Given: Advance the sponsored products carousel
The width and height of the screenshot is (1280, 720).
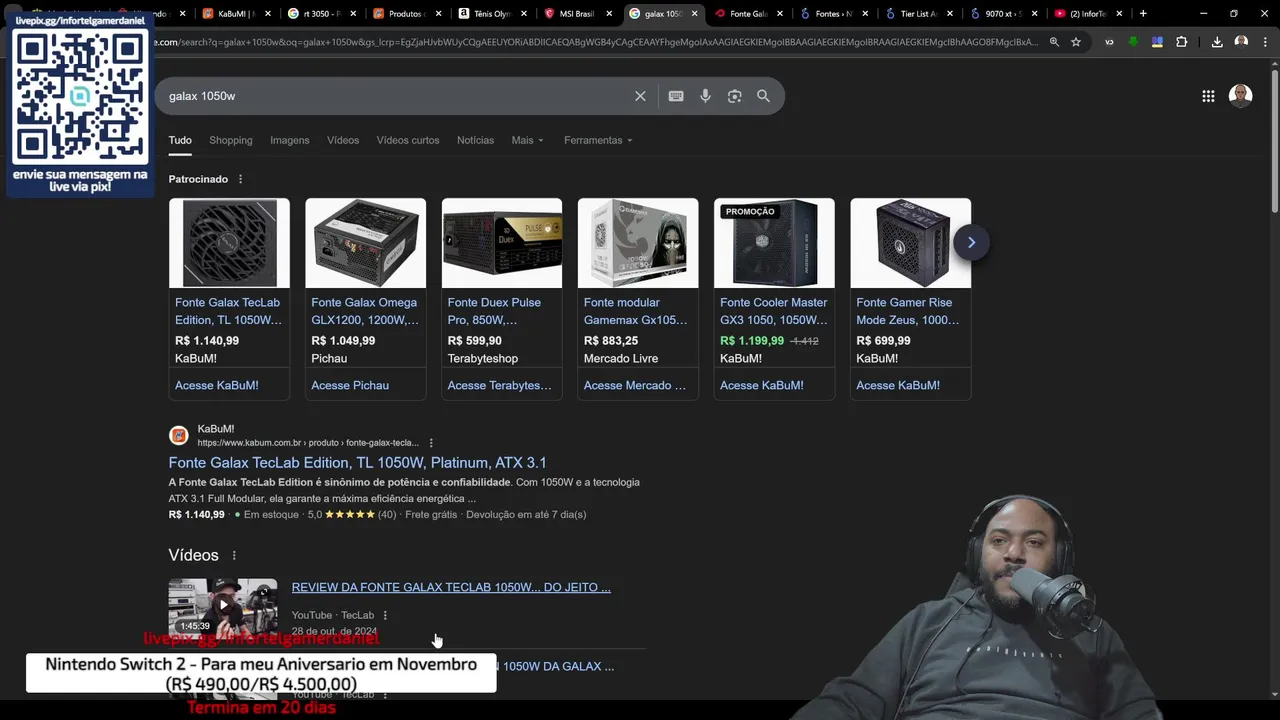Looking at the screenshot, I should coord(971,242).
